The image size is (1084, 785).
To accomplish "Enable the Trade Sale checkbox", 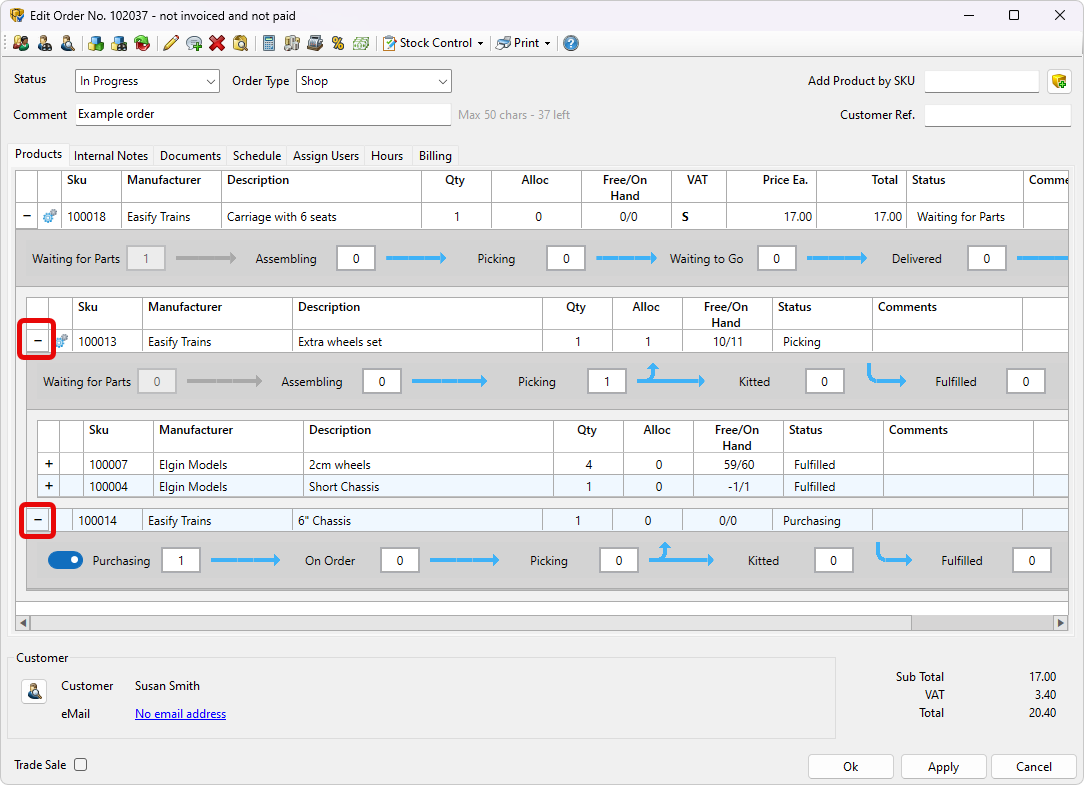I will (x=81, y=765).
